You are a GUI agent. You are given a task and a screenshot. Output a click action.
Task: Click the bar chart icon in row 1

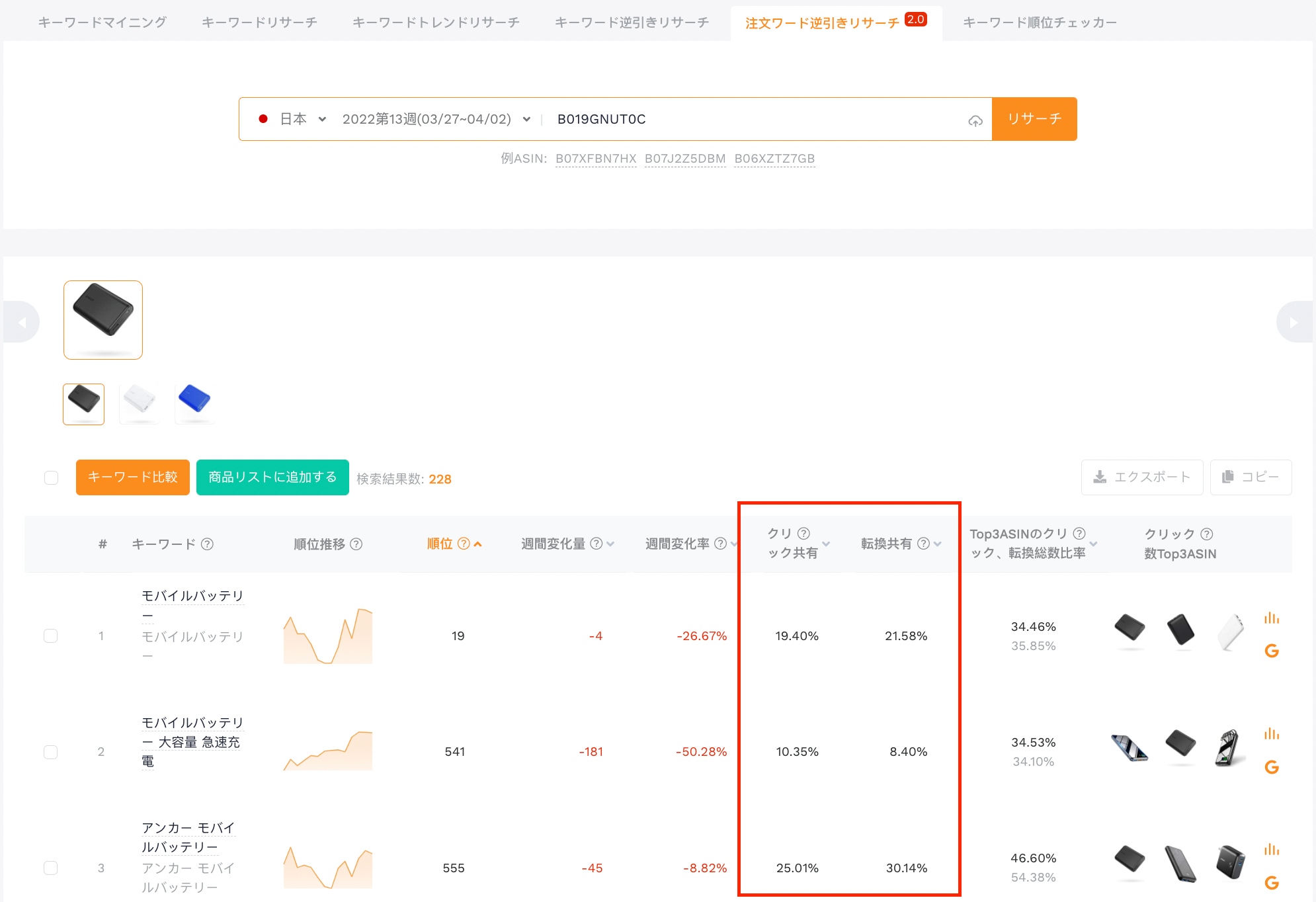[x=1271, y=618]
